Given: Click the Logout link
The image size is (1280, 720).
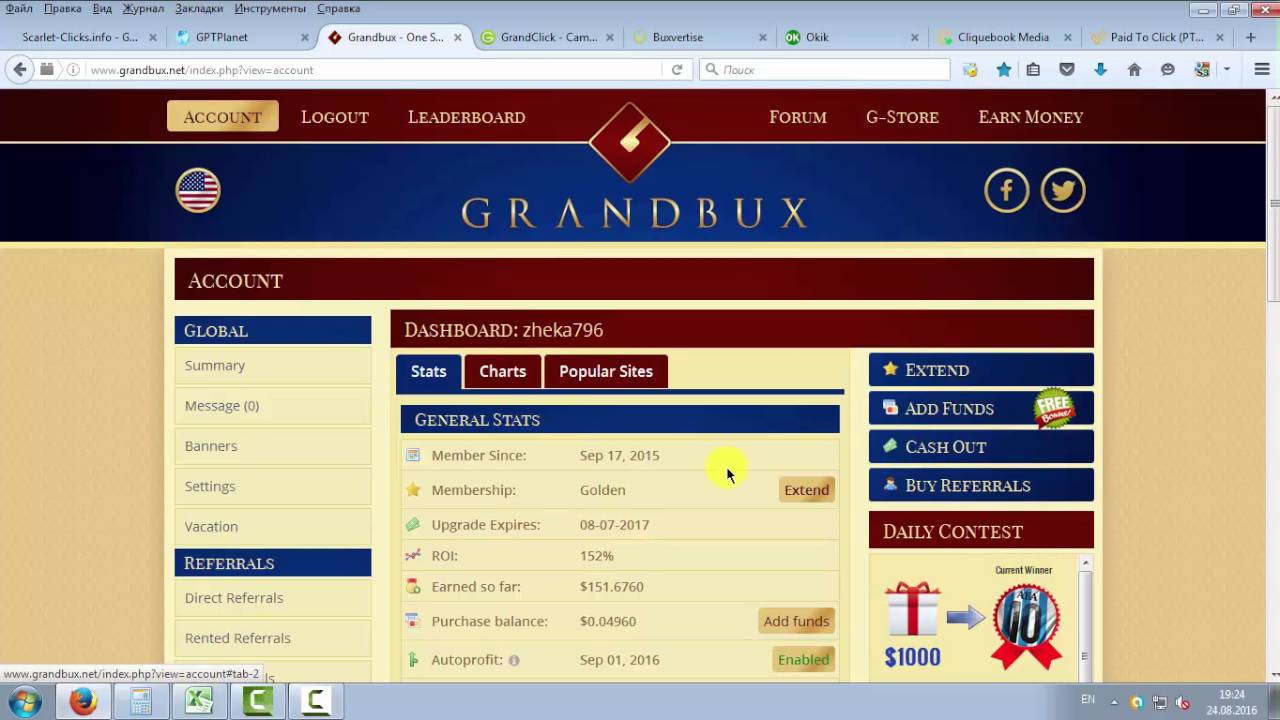Looking at the screenshot, I should coord(335,117).
